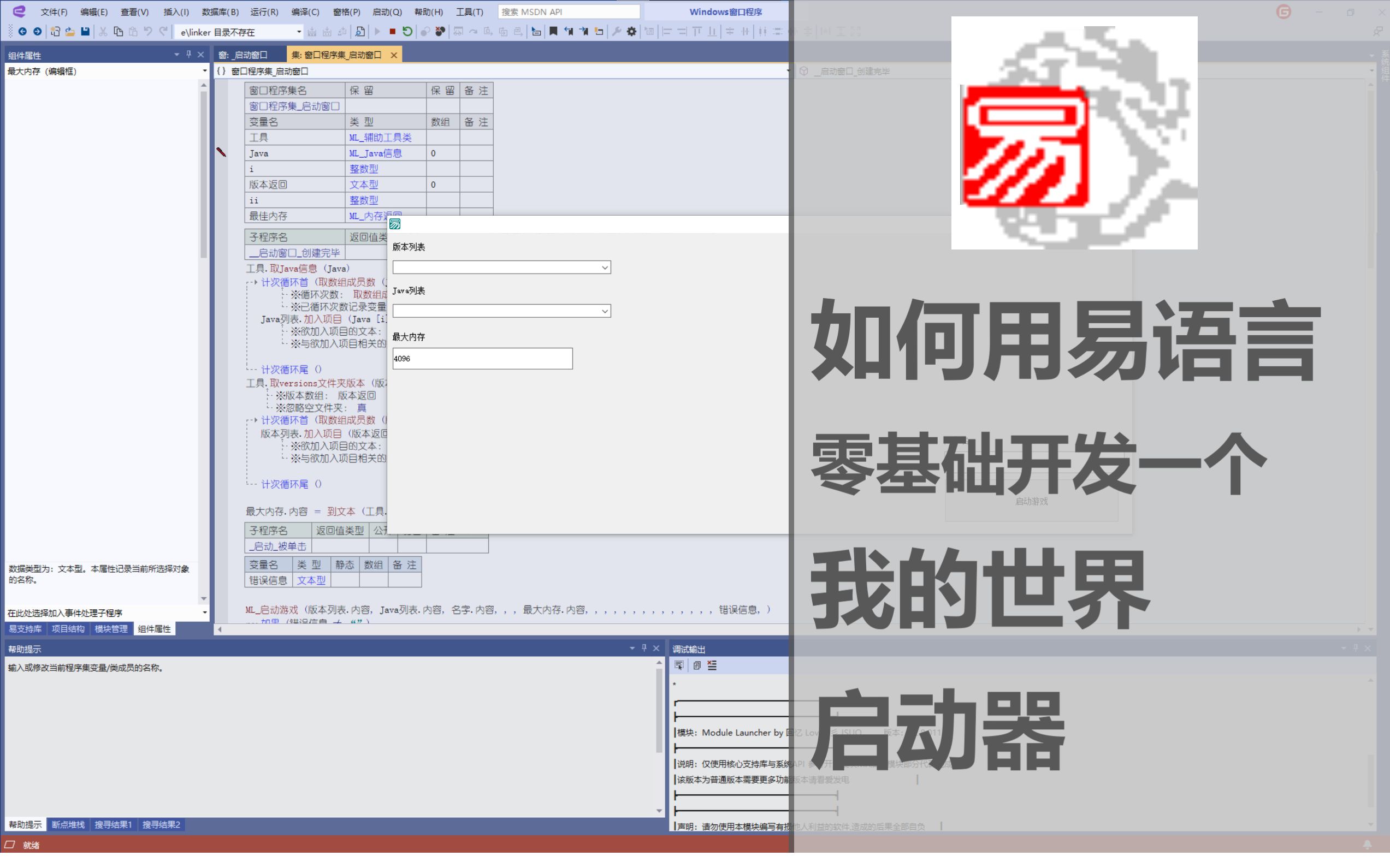Switch to the 搜寻结果1 tab
1390x868 pixels.
click(113, 824)
